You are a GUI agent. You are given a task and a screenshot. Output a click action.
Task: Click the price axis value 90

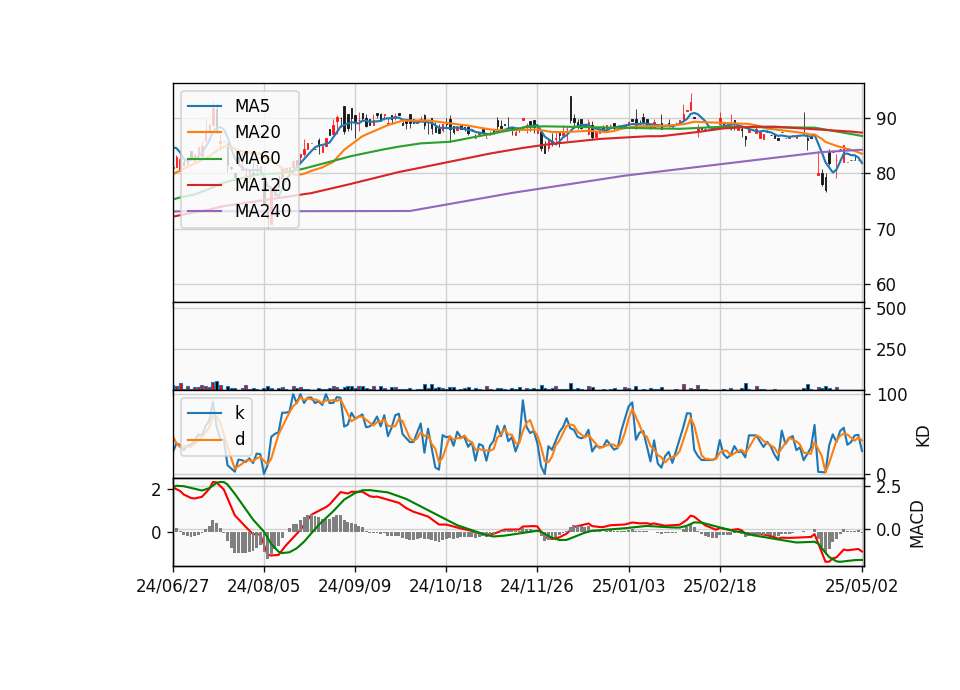[x=887, y=119]
